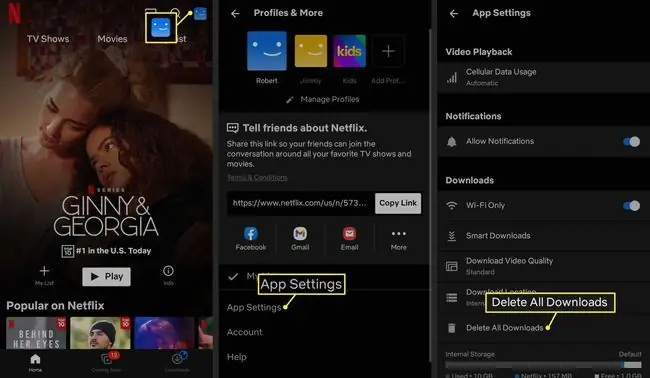Tap the Download Location list icon
The height and width of the screenshot is (378, 650).
tap(452, 298)
